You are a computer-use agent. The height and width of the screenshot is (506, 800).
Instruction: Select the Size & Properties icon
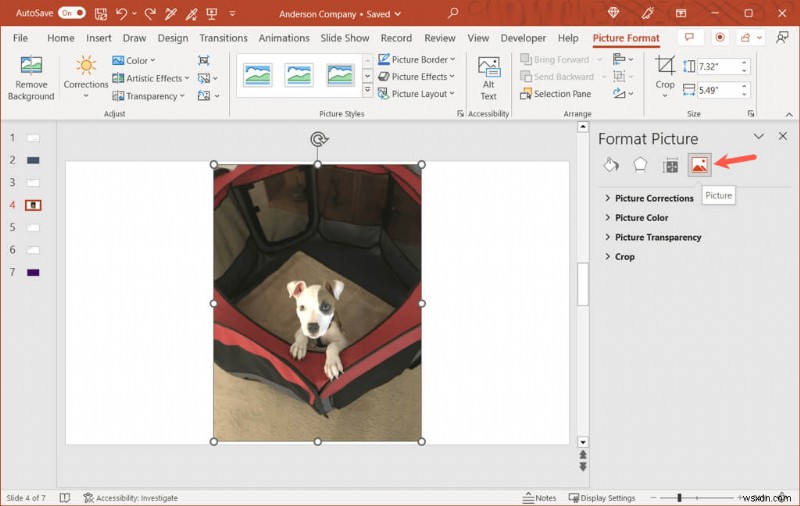coord(670,165)
